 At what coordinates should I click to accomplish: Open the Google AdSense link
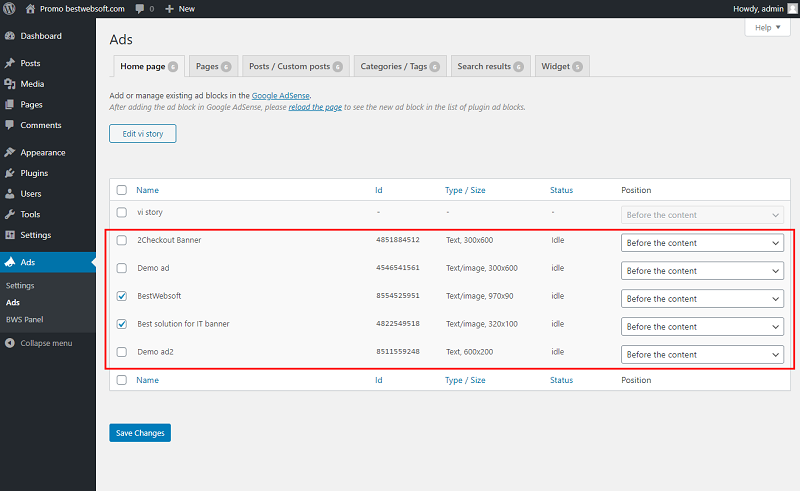(x=281, y=95)
